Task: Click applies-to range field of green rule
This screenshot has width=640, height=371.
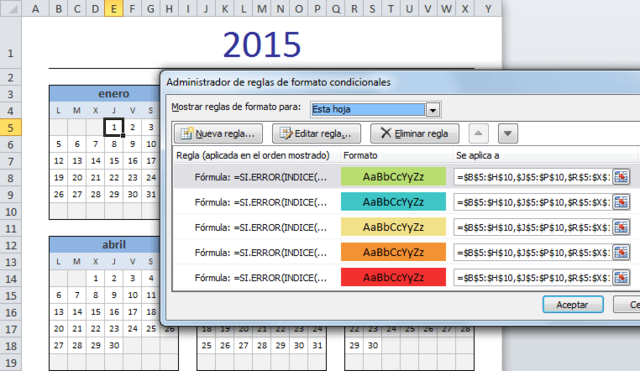Action: (x=533, y=177)
